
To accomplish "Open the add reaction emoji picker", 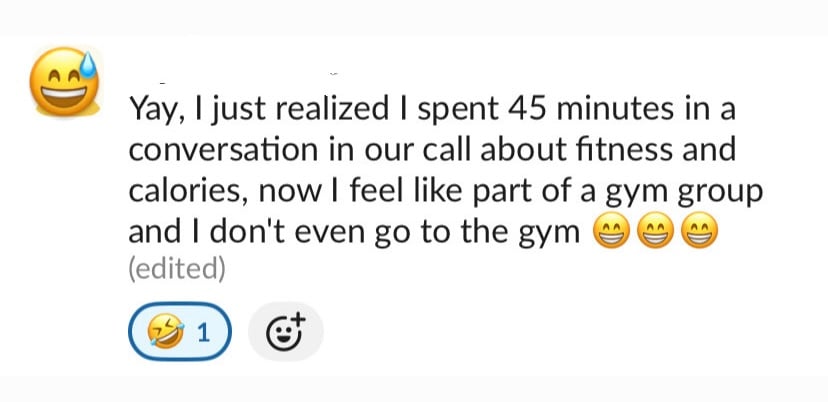I will (x=286, y=332).
